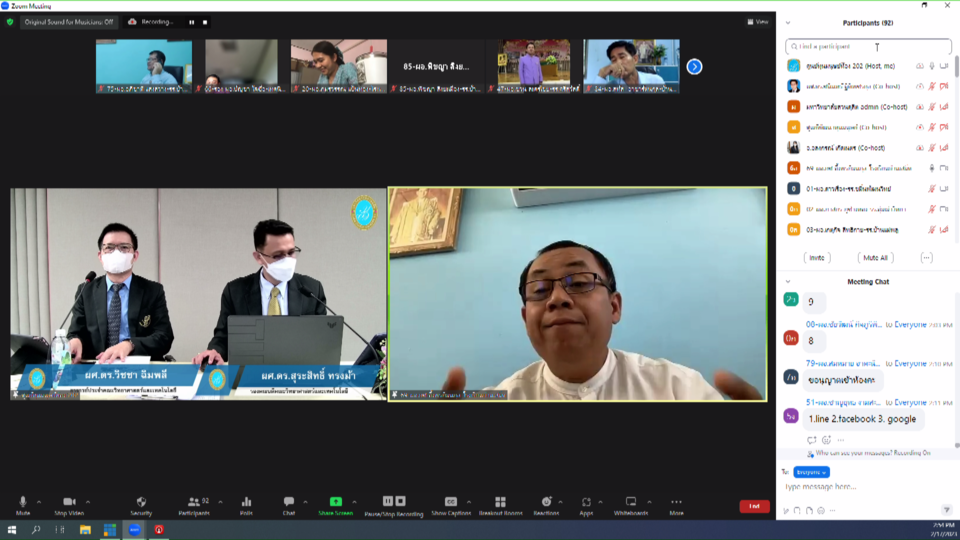Open the Reactions menu
This screenshot has width=960, height=540.
pyautogui.click(x=546, y=506)
